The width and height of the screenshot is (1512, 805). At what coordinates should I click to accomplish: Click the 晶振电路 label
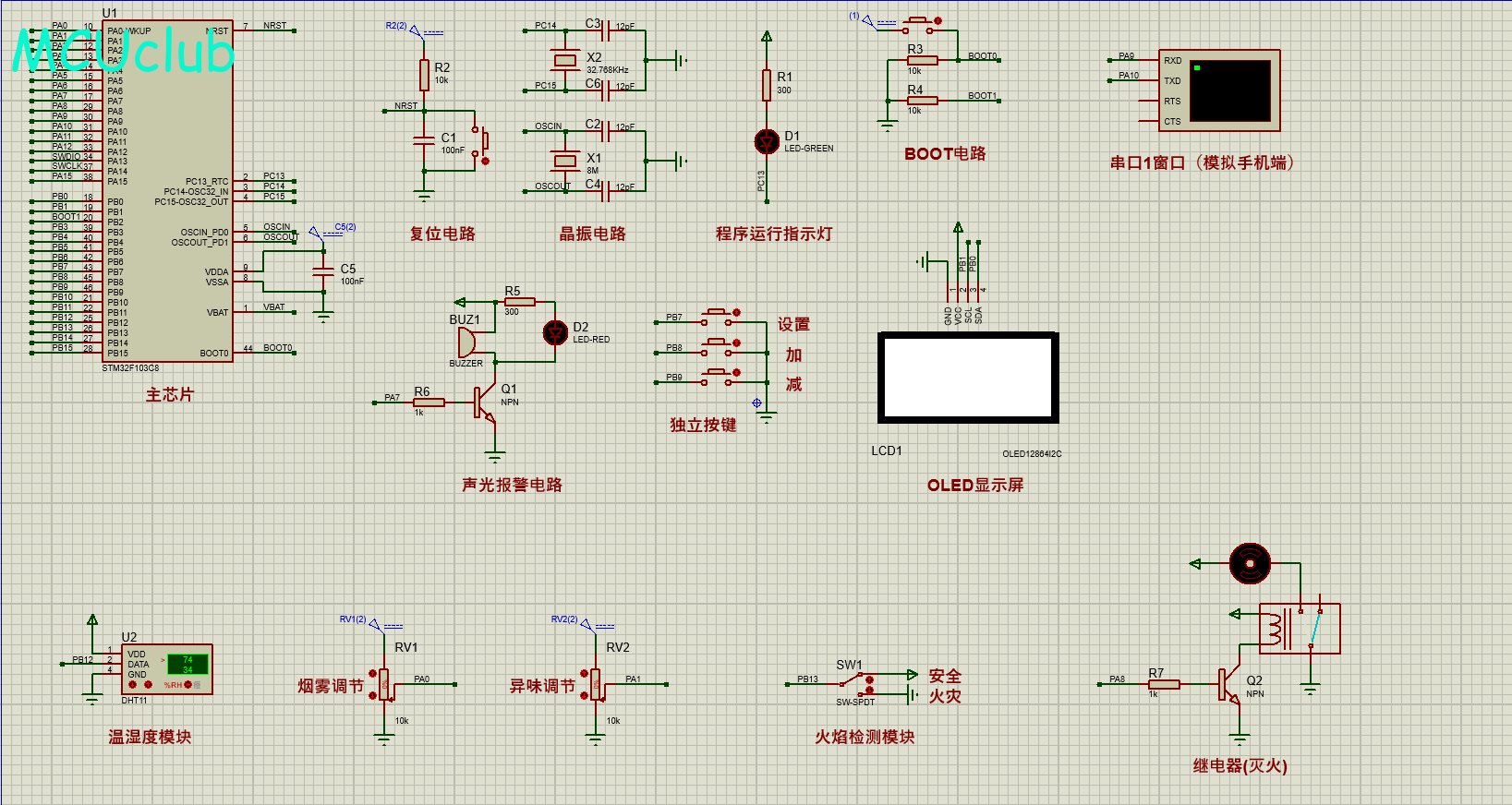pos(593,234)
